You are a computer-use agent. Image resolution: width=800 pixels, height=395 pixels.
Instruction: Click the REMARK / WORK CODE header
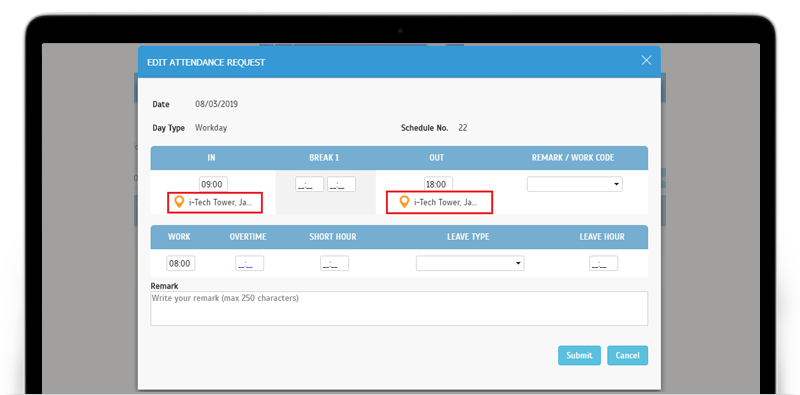click(573, 158)
